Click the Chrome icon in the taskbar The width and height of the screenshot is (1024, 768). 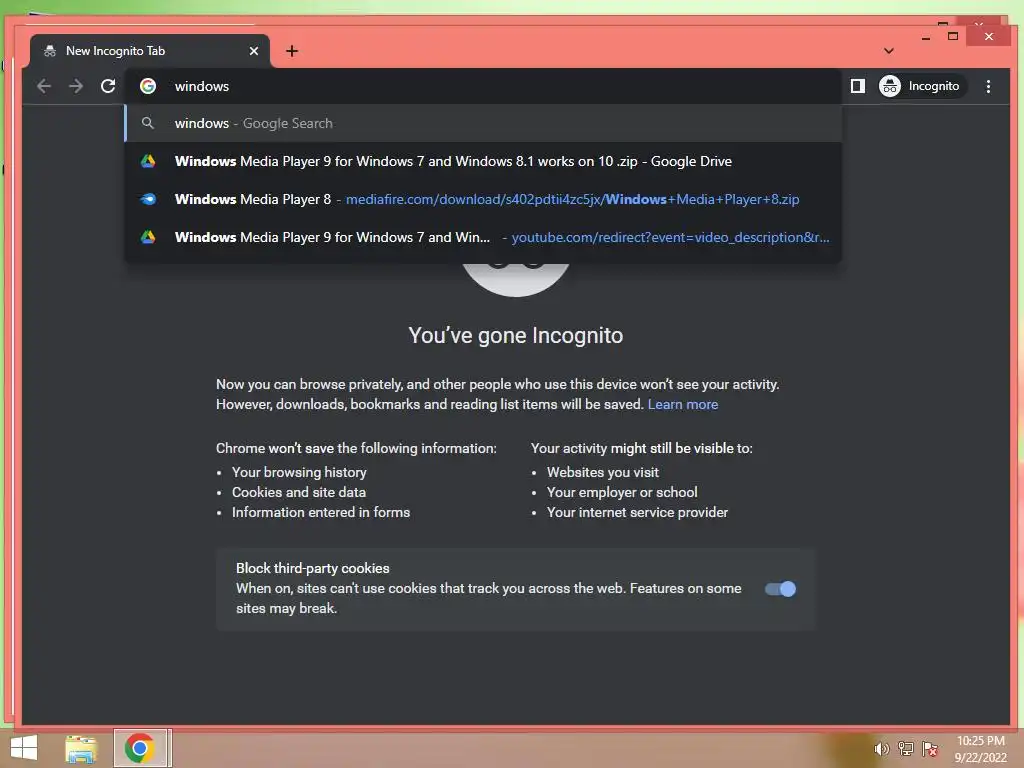pyautogui.click(x=140, y=748)
